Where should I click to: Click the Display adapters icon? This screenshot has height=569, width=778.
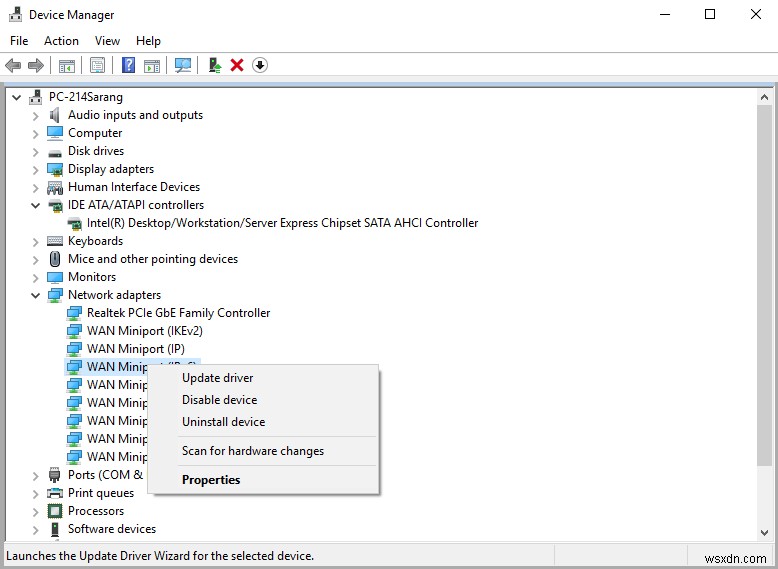click(x=55, y=169)
